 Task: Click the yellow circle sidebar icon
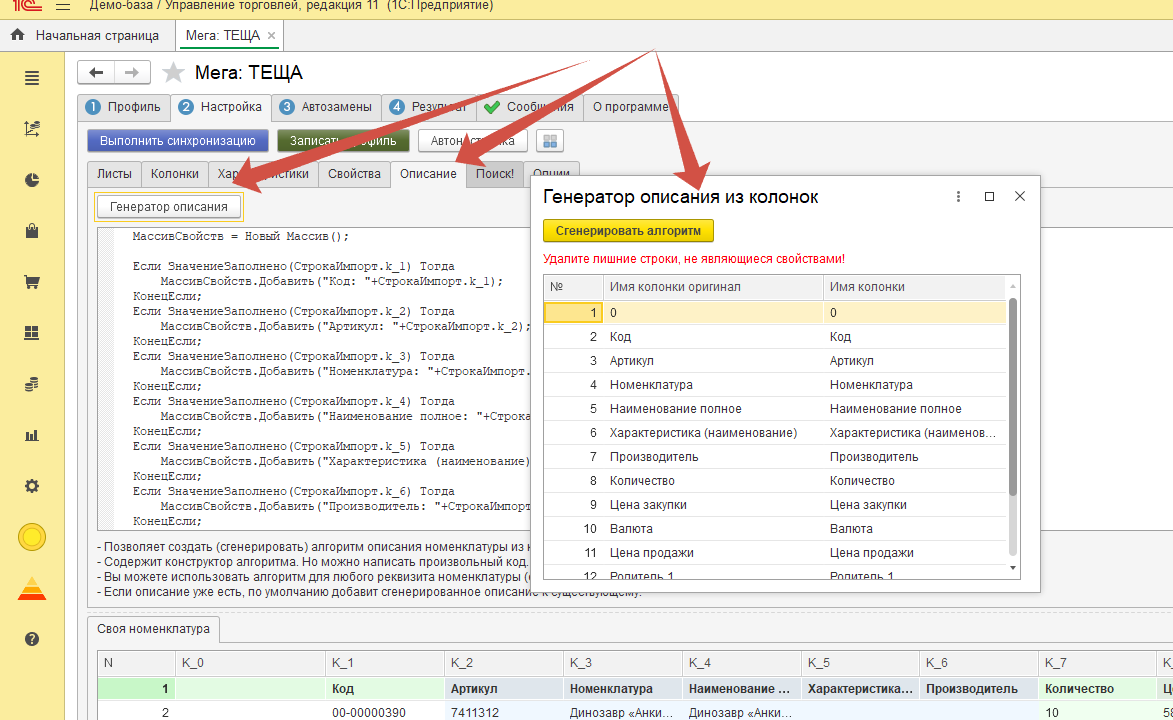click(32, 537)
